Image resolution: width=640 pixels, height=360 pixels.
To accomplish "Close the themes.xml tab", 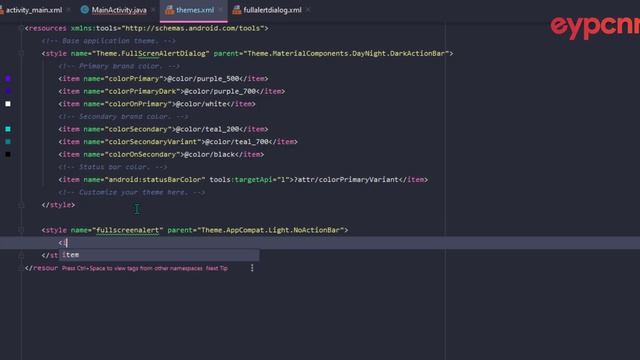I will pyautogui.click(x=221, y=10).
